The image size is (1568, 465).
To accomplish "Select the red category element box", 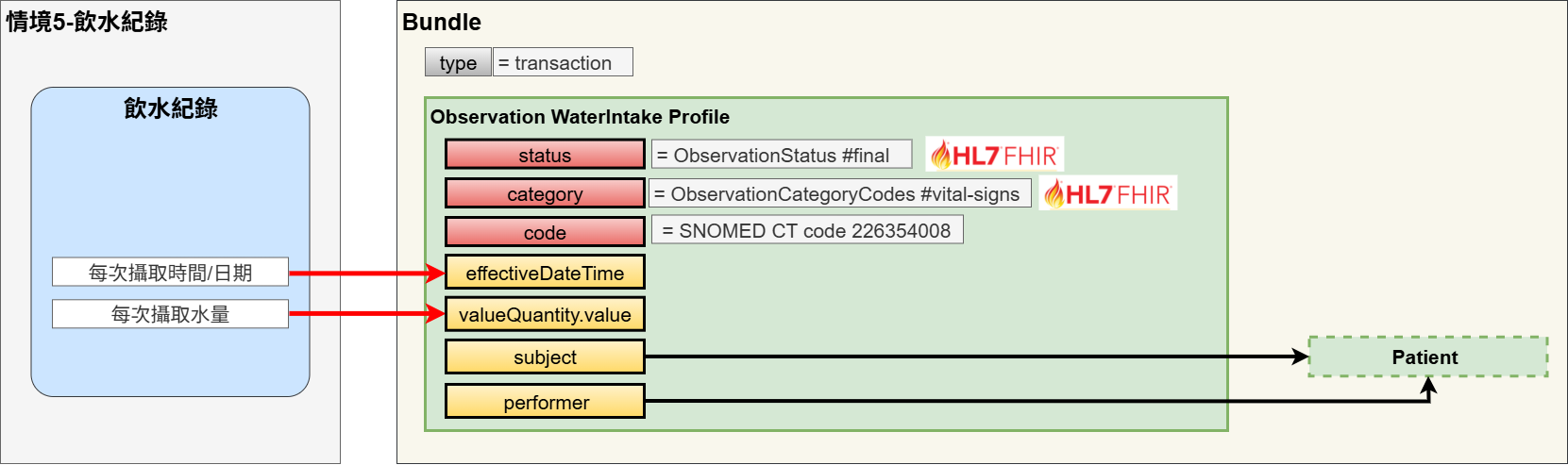I will tap(545, 193).
